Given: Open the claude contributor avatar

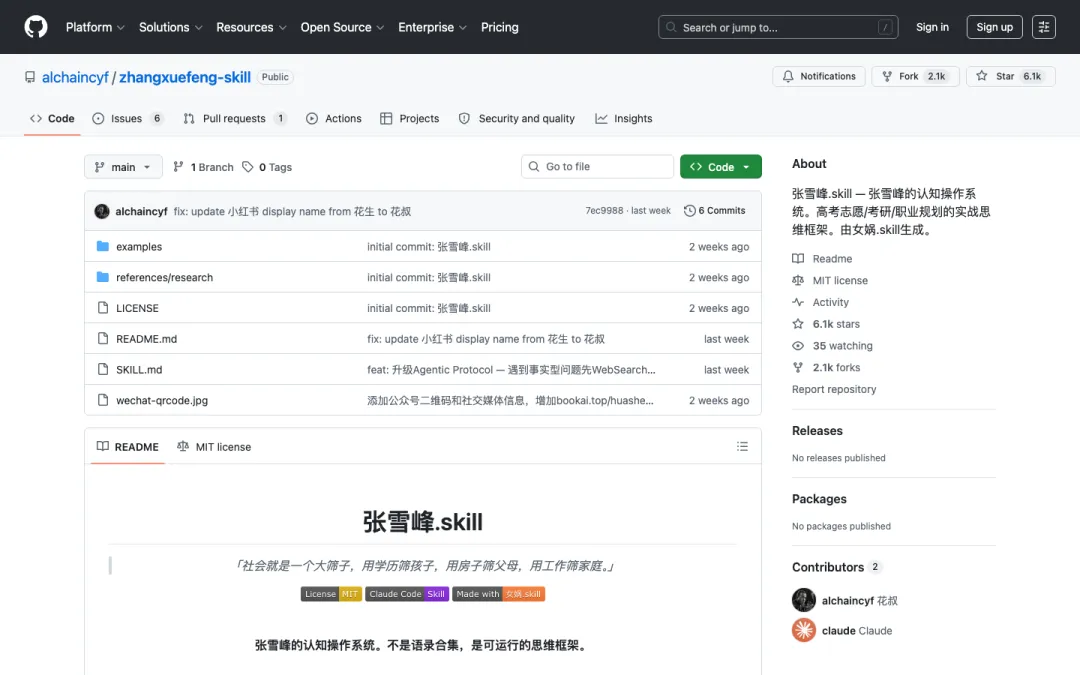Looking at the screenshot, I should [x=804, y=630].
